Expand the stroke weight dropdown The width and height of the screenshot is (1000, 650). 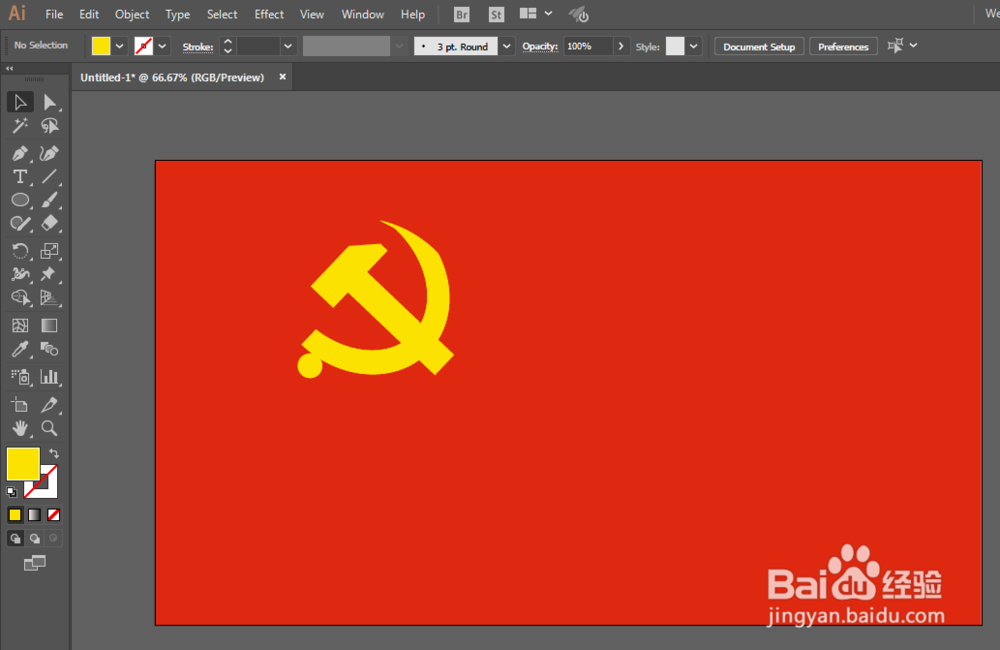click(x=288, y=46)
